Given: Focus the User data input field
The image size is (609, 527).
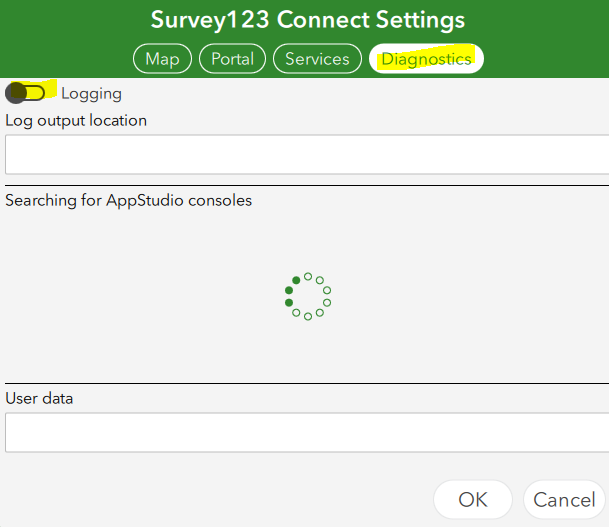Looking at the screenshot, I should (304, 433).
